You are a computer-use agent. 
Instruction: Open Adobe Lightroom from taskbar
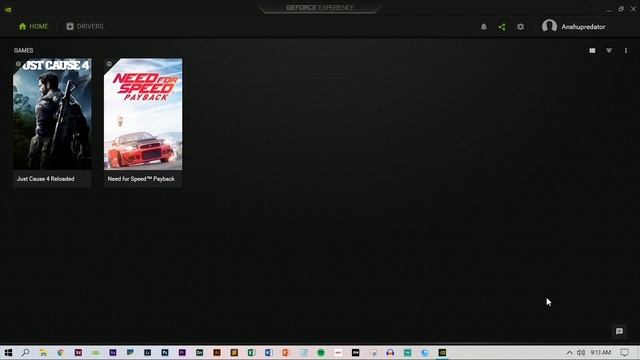click(148, 353)
